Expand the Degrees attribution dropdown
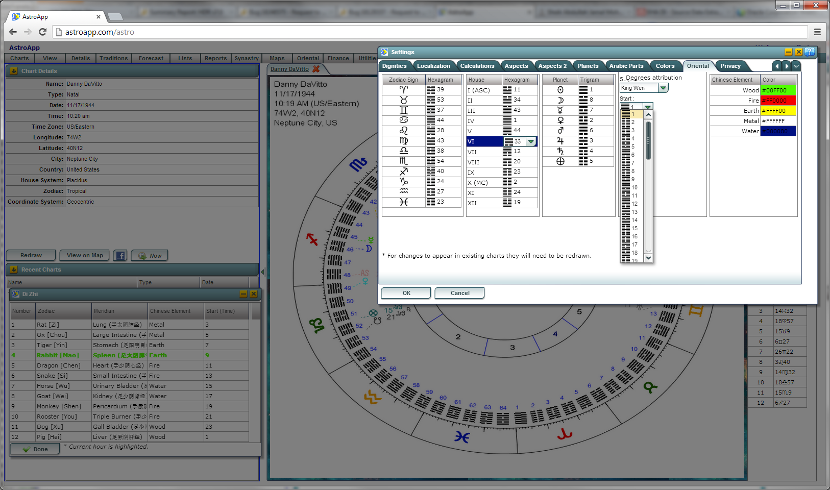 pos(663,88)
